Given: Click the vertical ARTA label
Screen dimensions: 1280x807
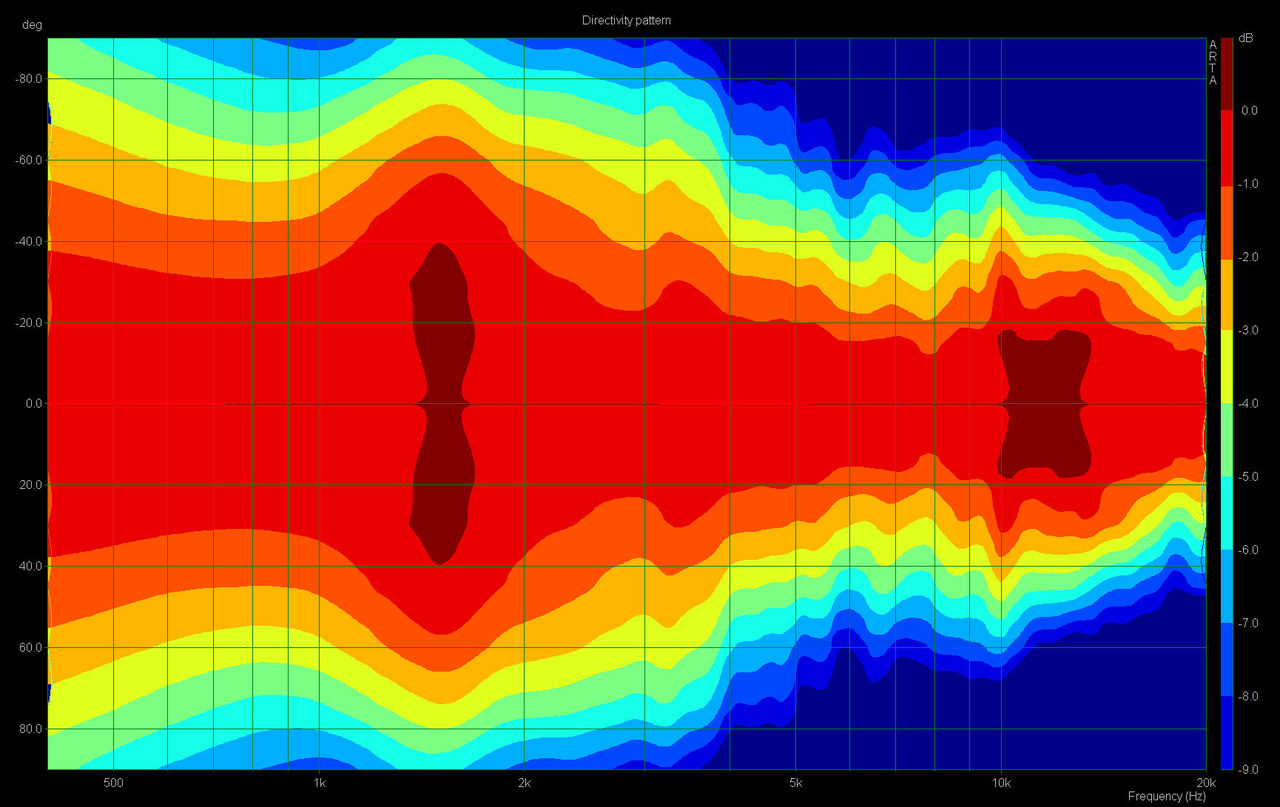Looking at the screenshot, I should click(1213, 62).
